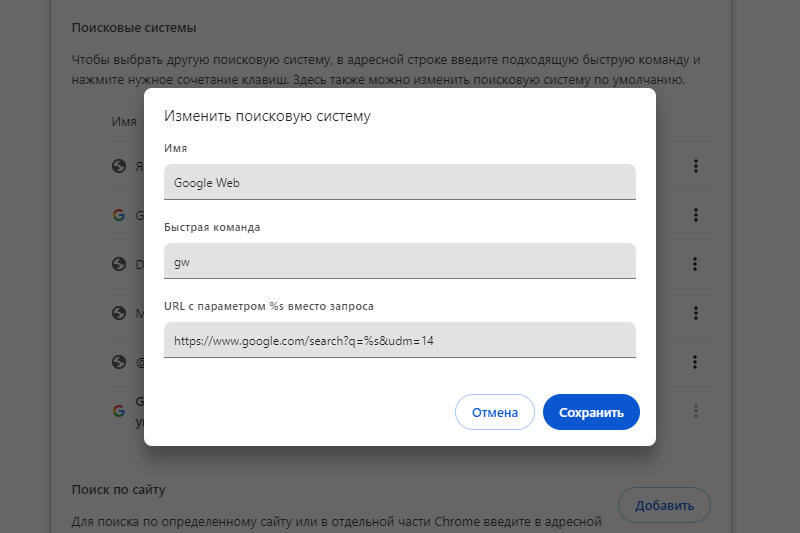Click the Добавить button under Поиск по сайту
Image resolution: width=800 pixels, height=533 pixels.
[x=664, y=505]
